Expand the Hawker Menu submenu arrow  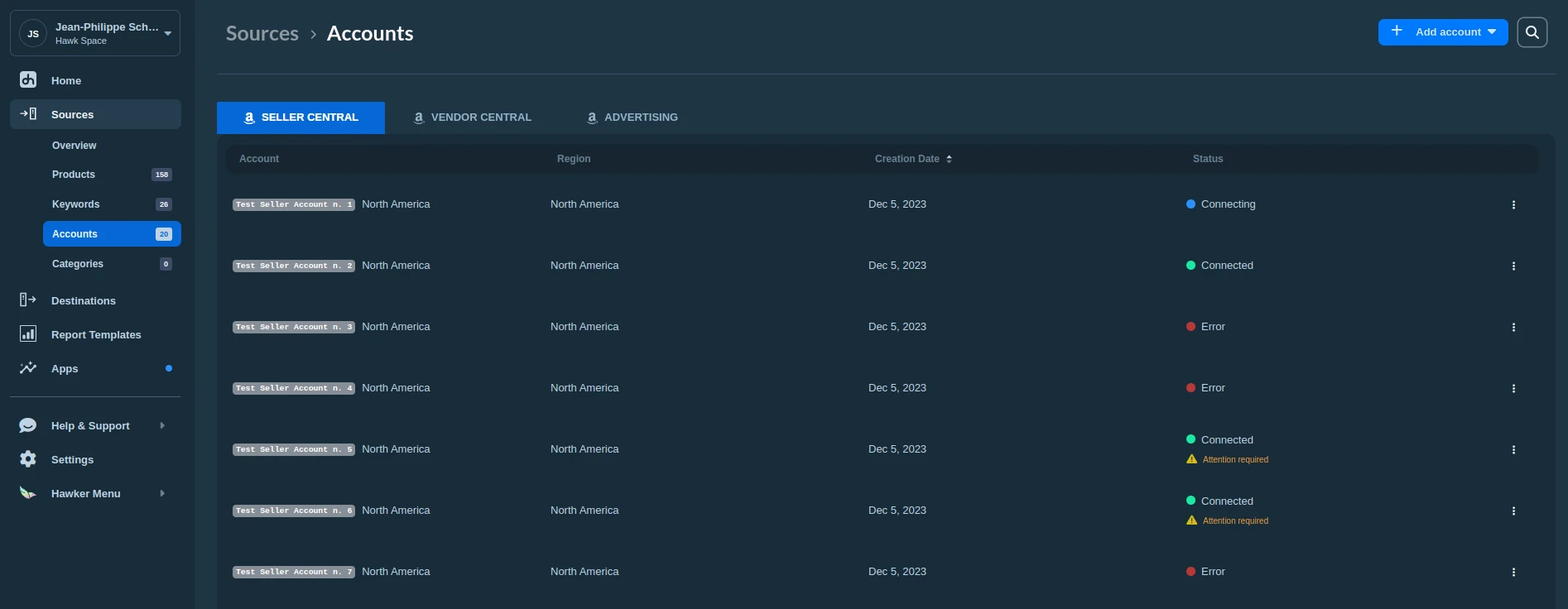162,493
